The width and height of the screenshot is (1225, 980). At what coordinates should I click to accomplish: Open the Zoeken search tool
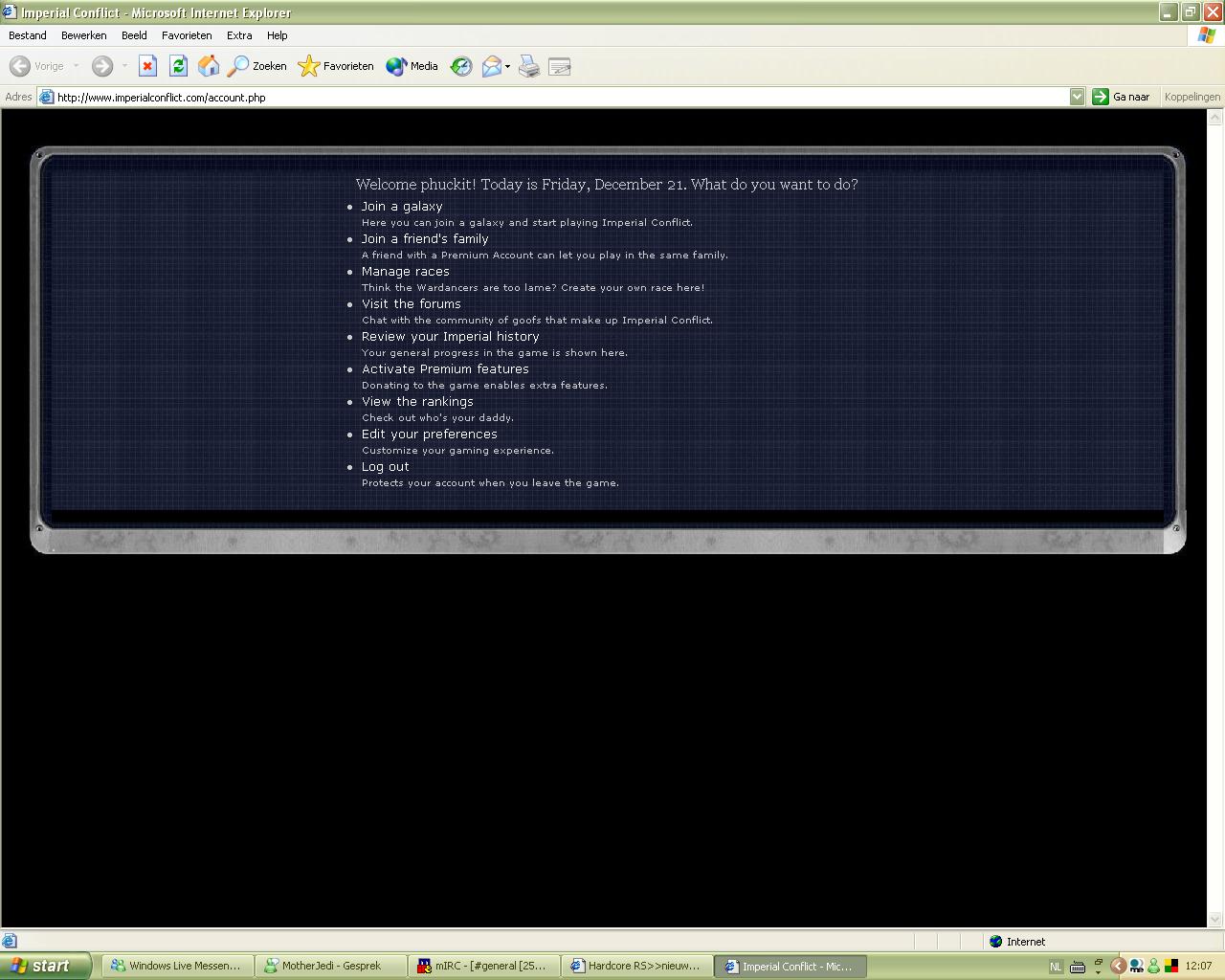pyautogui.click(x=256, y=66)
